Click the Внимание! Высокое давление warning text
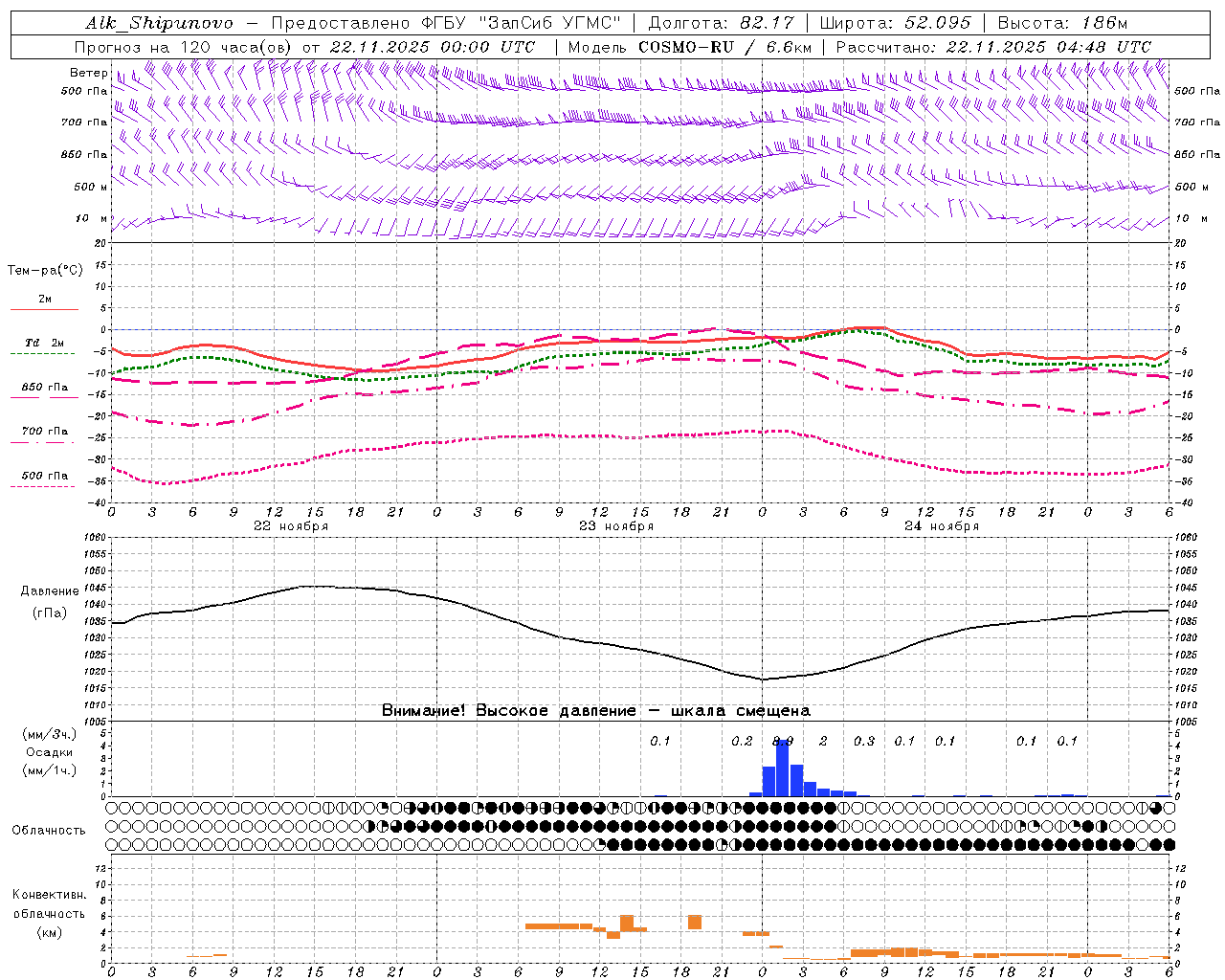 click(596, 711)
